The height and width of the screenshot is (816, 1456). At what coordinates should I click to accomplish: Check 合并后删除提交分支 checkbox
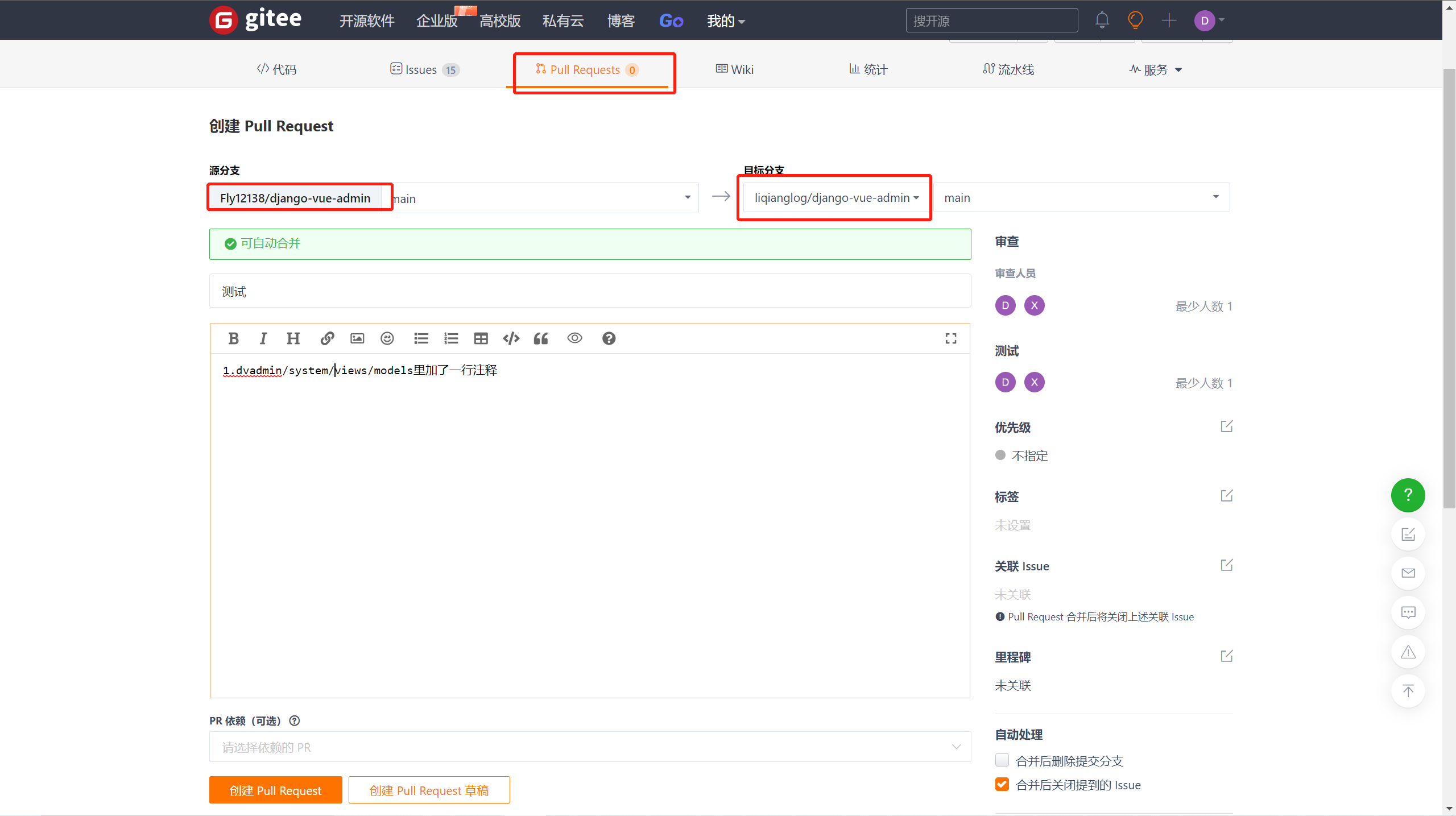[1002, 760]
